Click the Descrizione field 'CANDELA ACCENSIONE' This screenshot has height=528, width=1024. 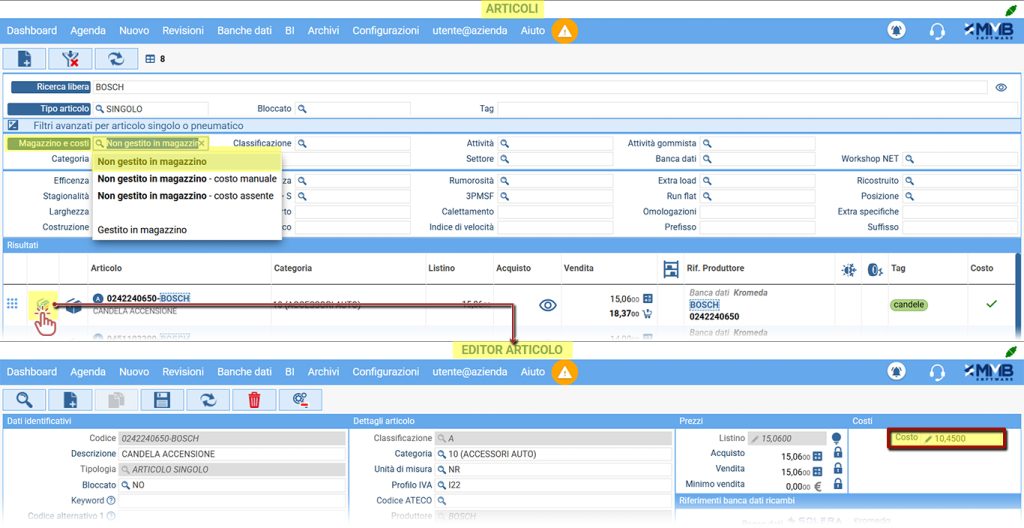232,454
